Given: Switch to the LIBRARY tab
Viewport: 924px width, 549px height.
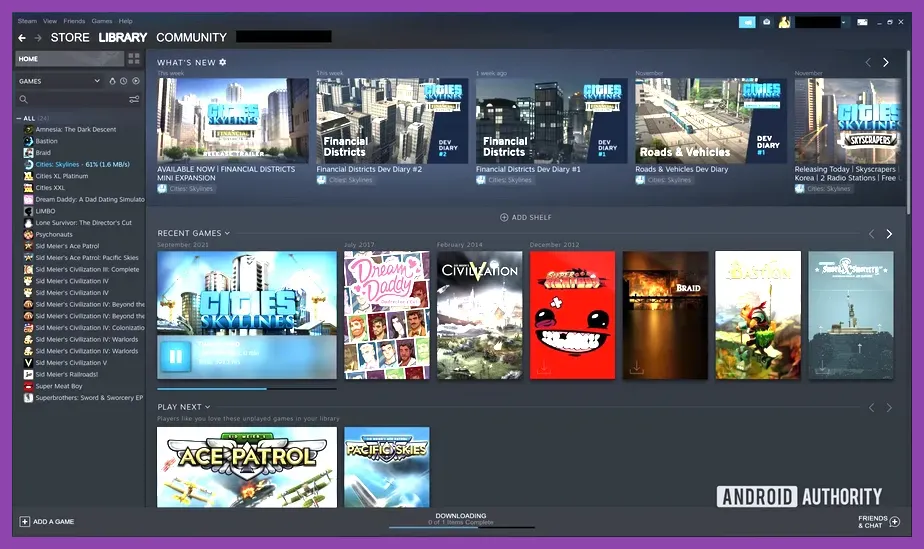Looking at the screenshot, I should [123, 38].
